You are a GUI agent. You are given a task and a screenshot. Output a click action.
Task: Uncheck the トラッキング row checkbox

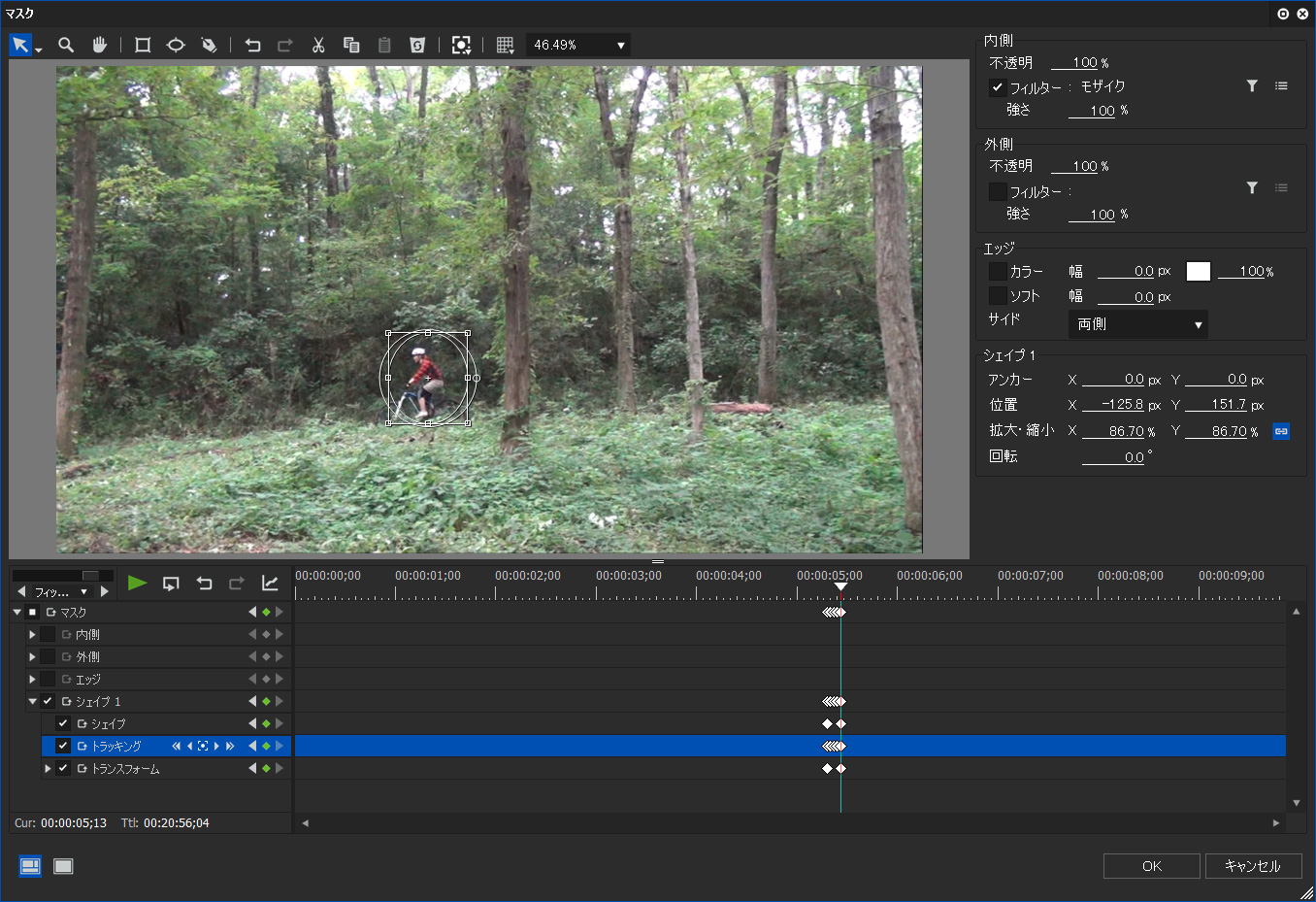pos(63,746)
